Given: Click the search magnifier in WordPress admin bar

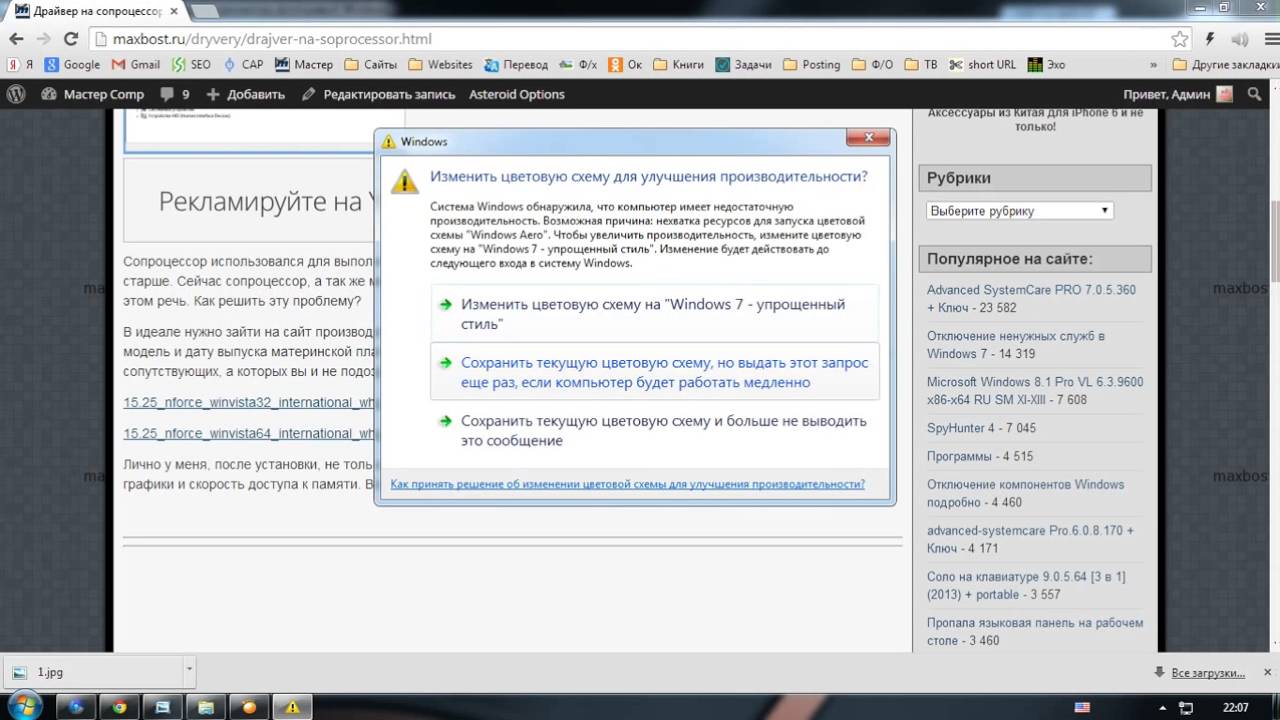Looking at the screenshot, I should [1254, 94].
